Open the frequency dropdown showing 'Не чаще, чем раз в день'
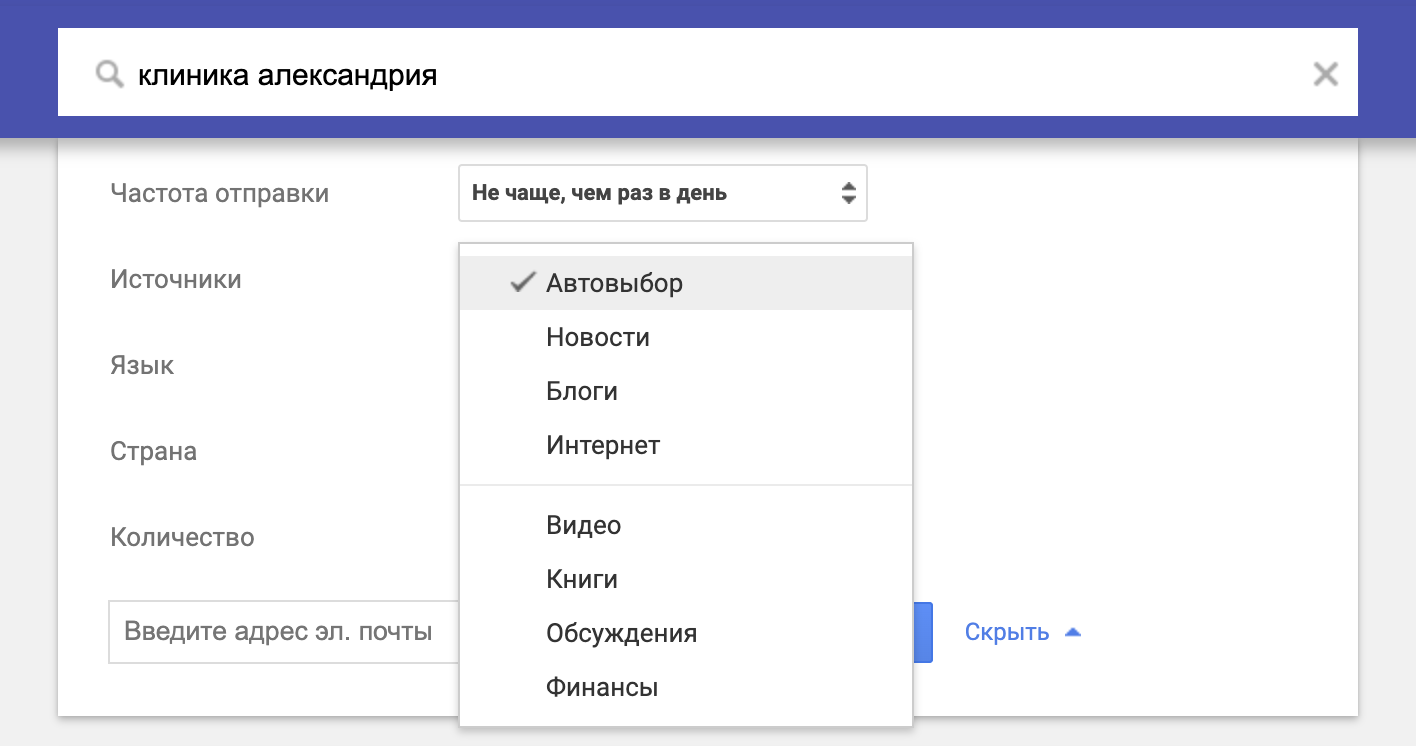 tap(663, 192)
